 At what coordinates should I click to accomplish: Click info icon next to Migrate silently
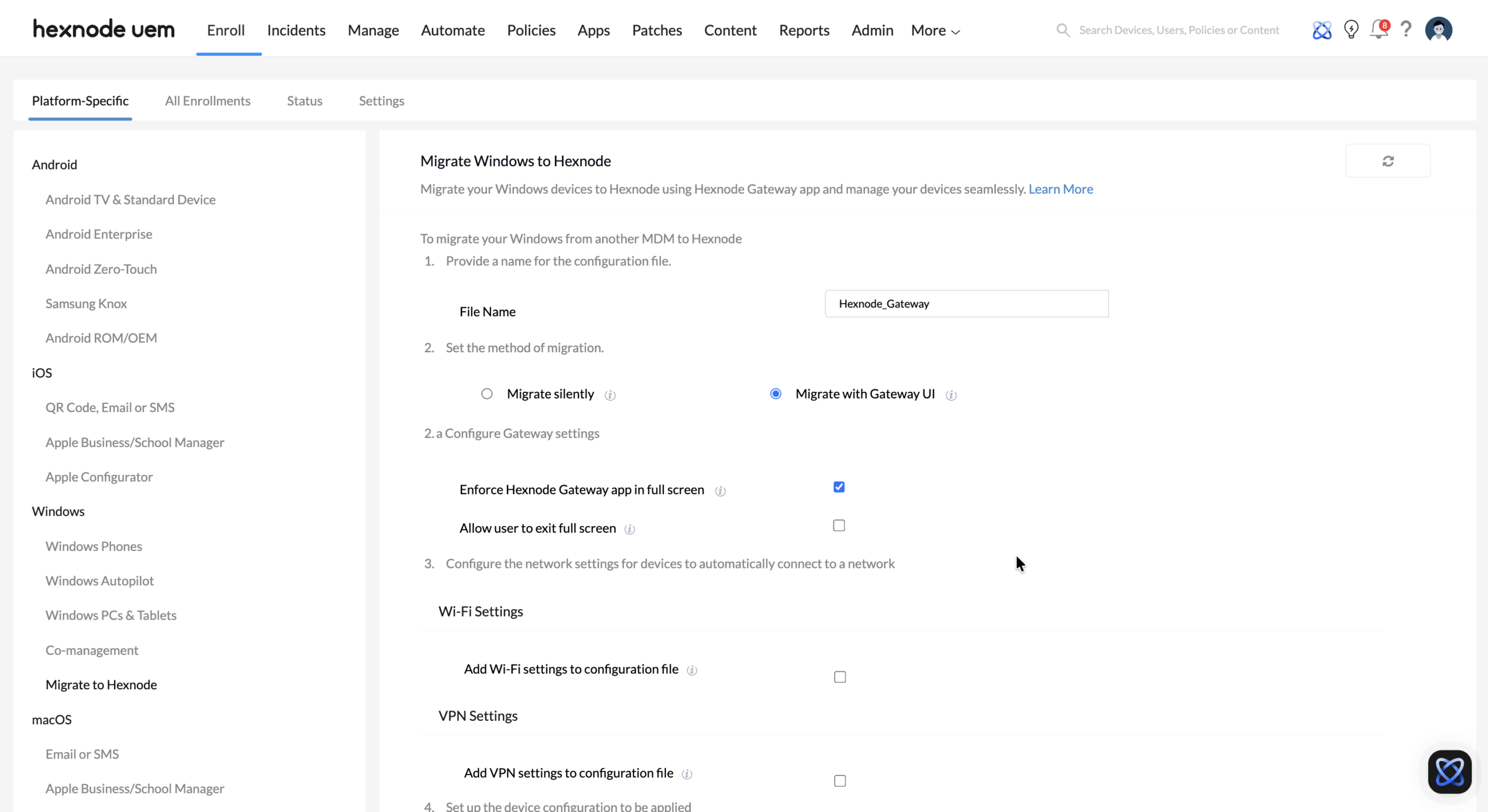[x=610, y=395]
